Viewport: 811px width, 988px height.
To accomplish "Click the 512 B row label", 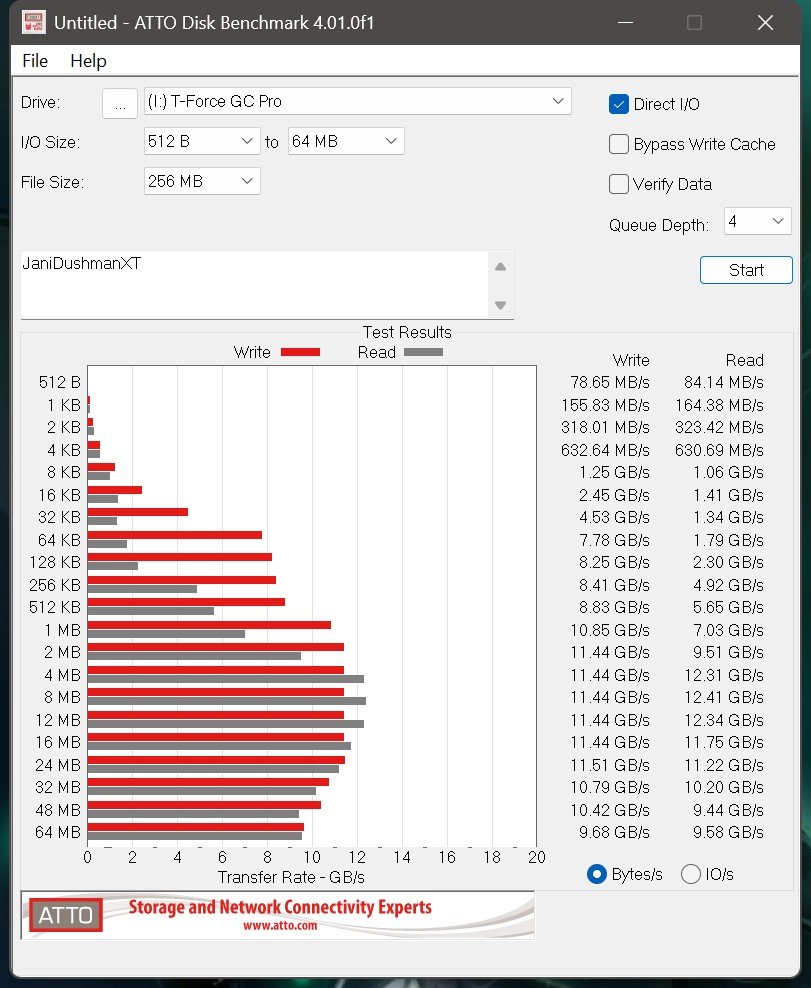I will pyautogui.click(x=60, y=382).
